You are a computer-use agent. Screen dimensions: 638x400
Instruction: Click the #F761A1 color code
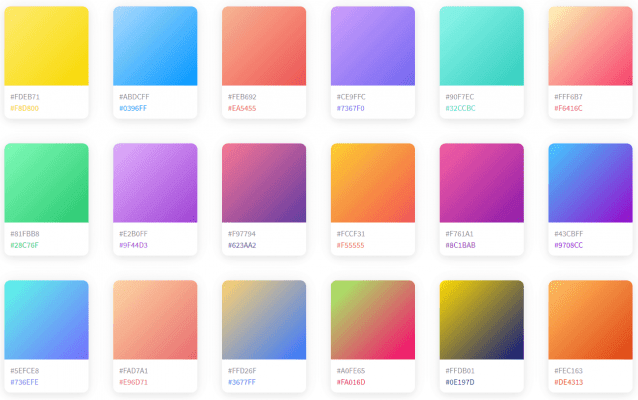tap(459, 234)
